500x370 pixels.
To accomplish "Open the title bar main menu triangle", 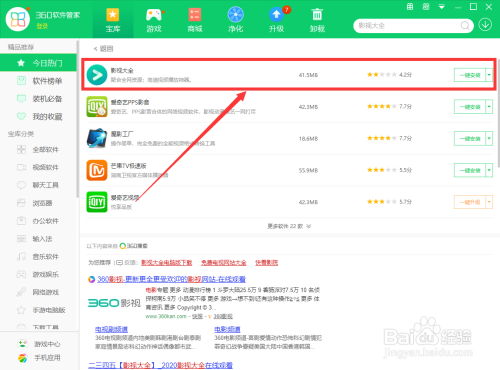I will tap(442, 7).
